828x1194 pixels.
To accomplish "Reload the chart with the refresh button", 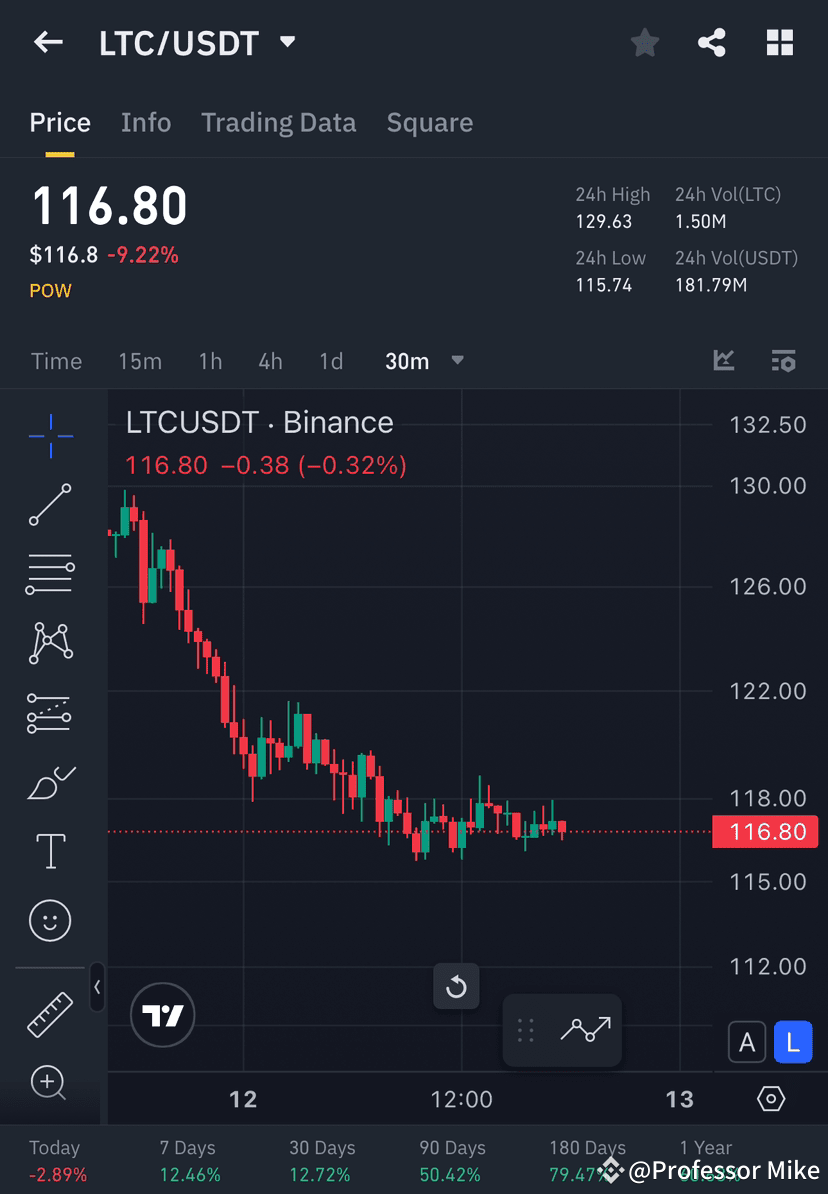I will 457,987.
